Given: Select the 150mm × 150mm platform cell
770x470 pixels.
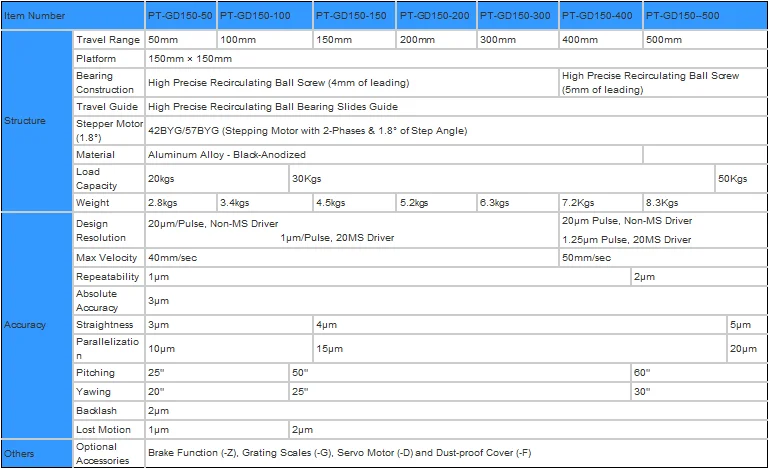Looking at the screenshot, I should pyautogui.click(x=190, y=59).
